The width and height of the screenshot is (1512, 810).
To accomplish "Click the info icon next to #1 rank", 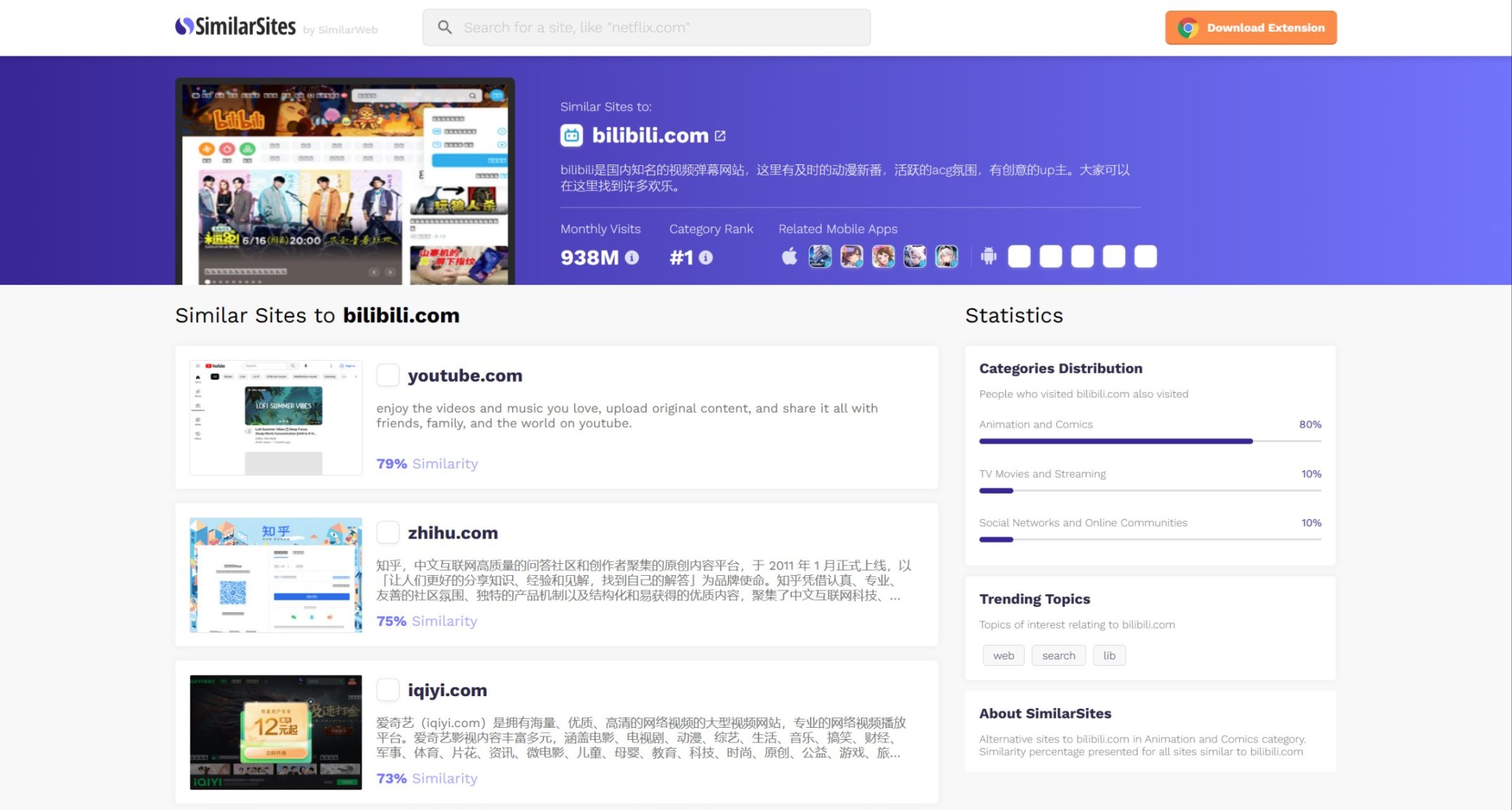I will (x=706, y=257).
